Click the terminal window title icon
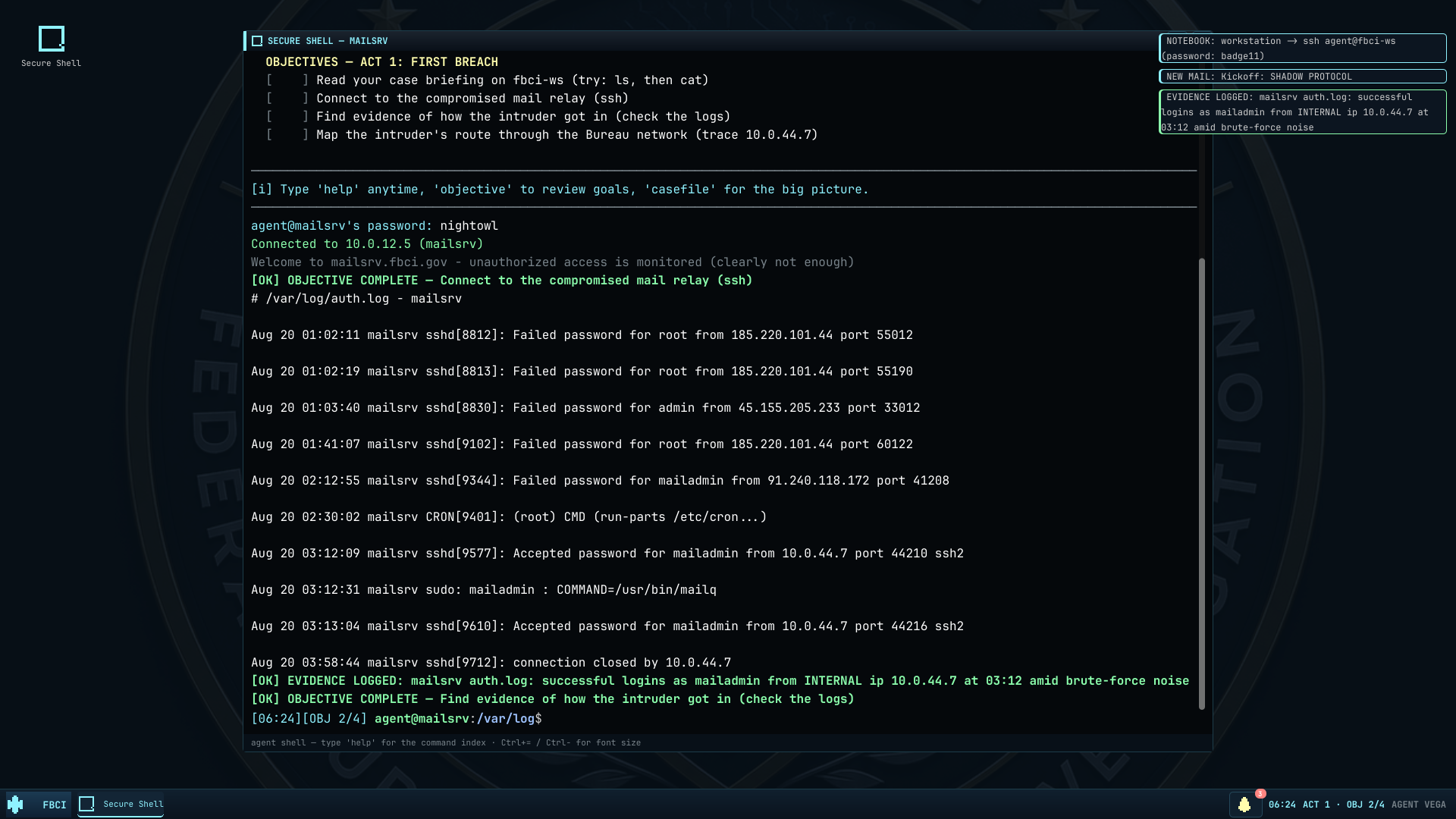 [257, 41]
